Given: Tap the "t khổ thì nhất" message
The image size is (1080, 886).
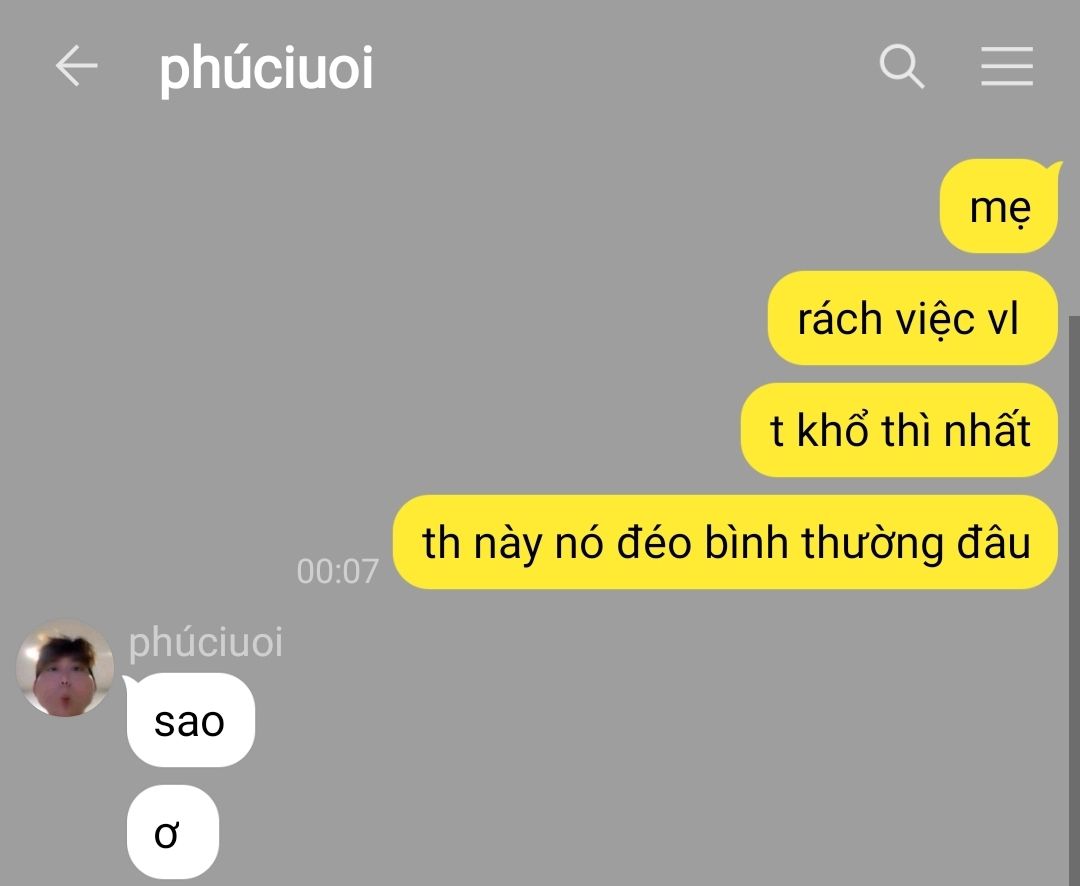Looking at the screenshot, I should pos(899,430).
